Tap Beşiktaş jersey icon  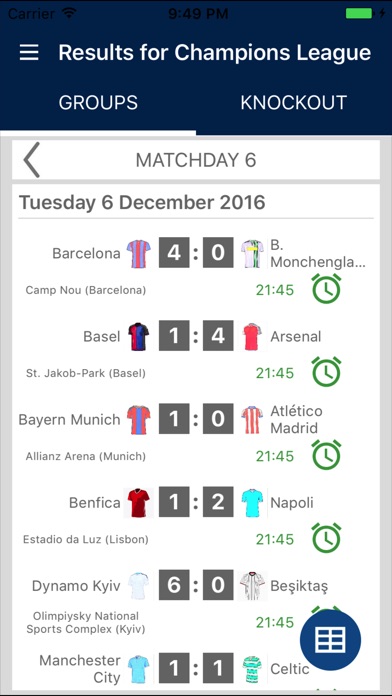point(252,585)
